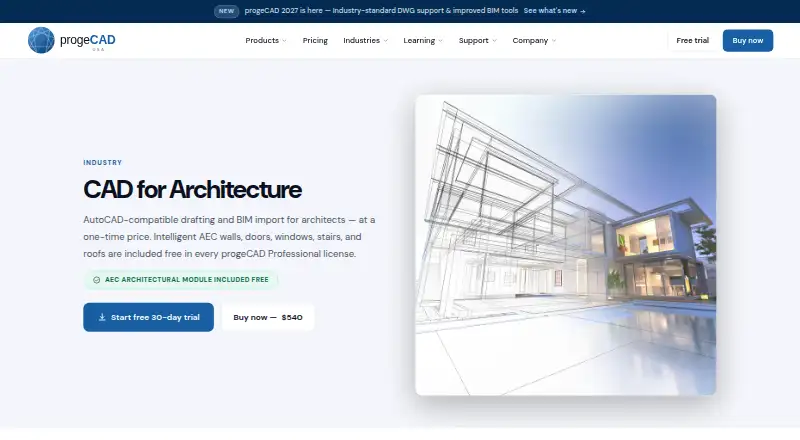Open the Learning dropdown

423,40
